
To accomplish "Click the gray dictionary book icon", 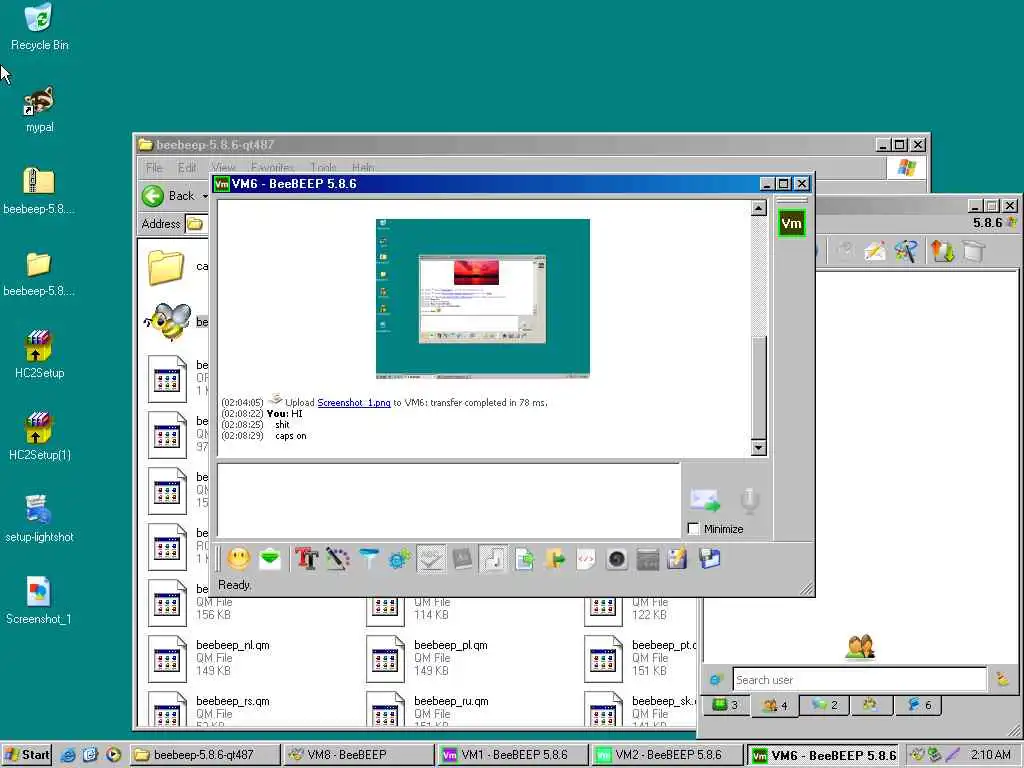I will click(462, 559).
